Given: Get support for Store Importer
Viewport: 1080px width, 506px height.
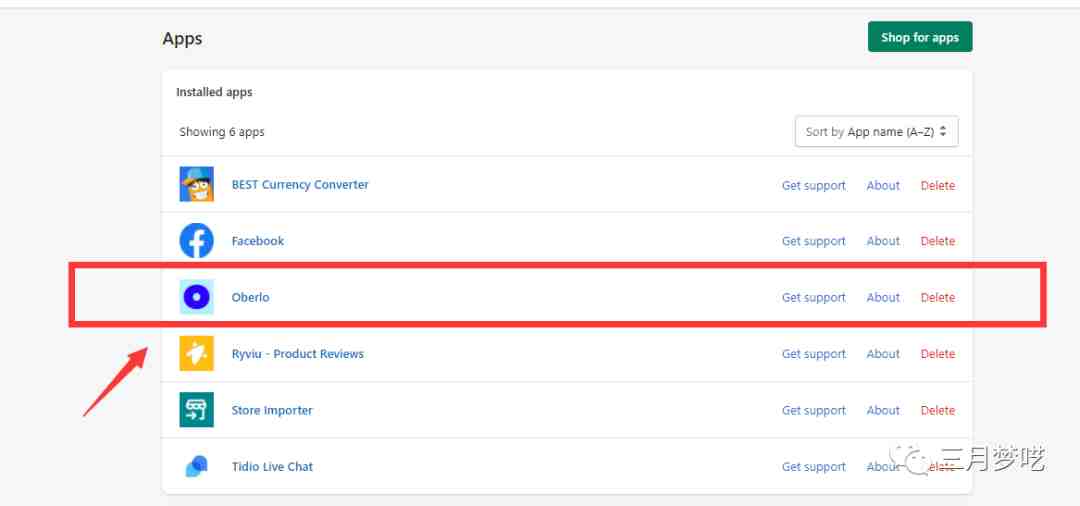Looking at the screenshot, I should coord(813,410).
